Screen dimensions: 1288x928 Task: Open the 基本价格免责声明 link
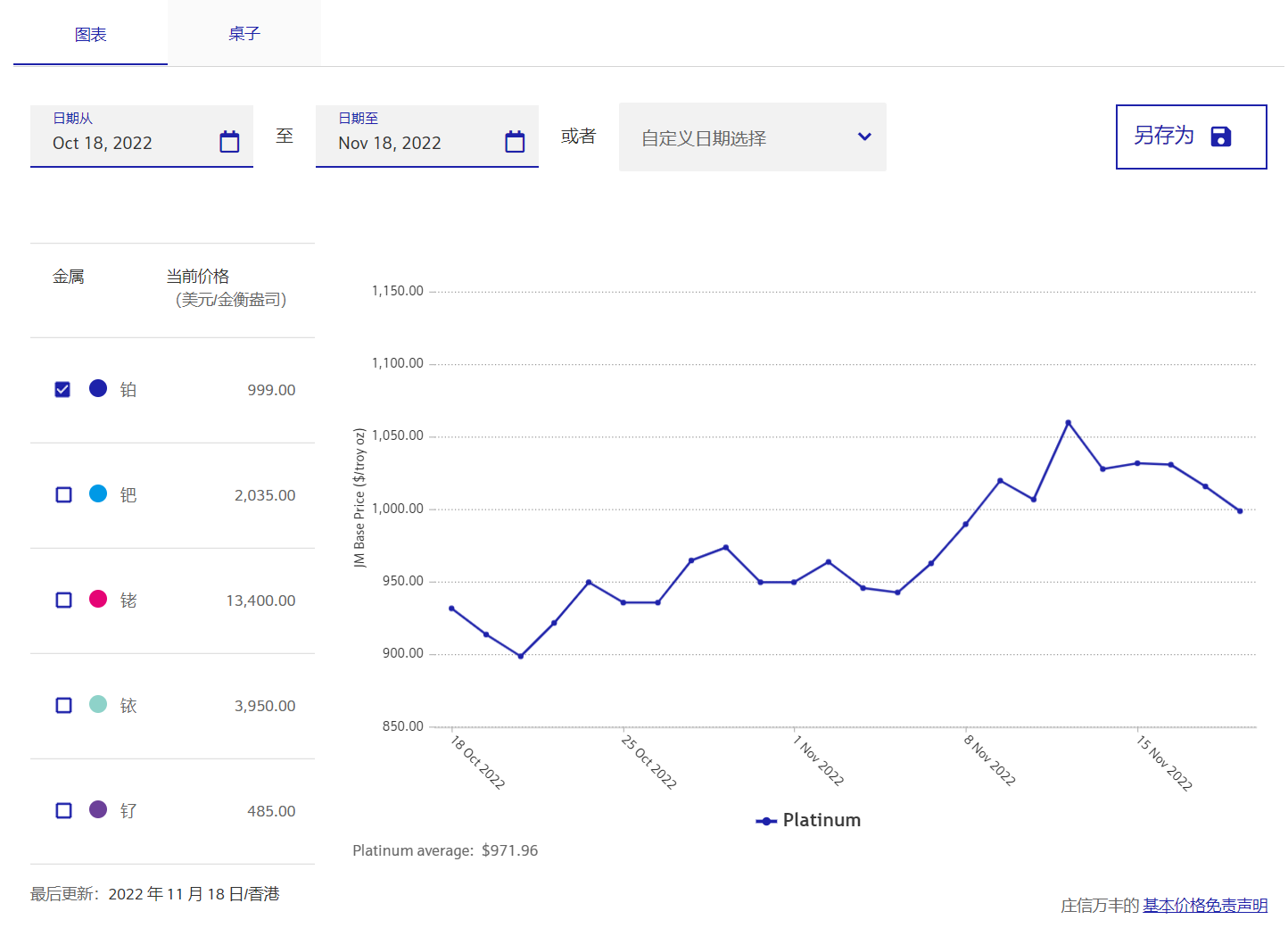coord(1205,906)
